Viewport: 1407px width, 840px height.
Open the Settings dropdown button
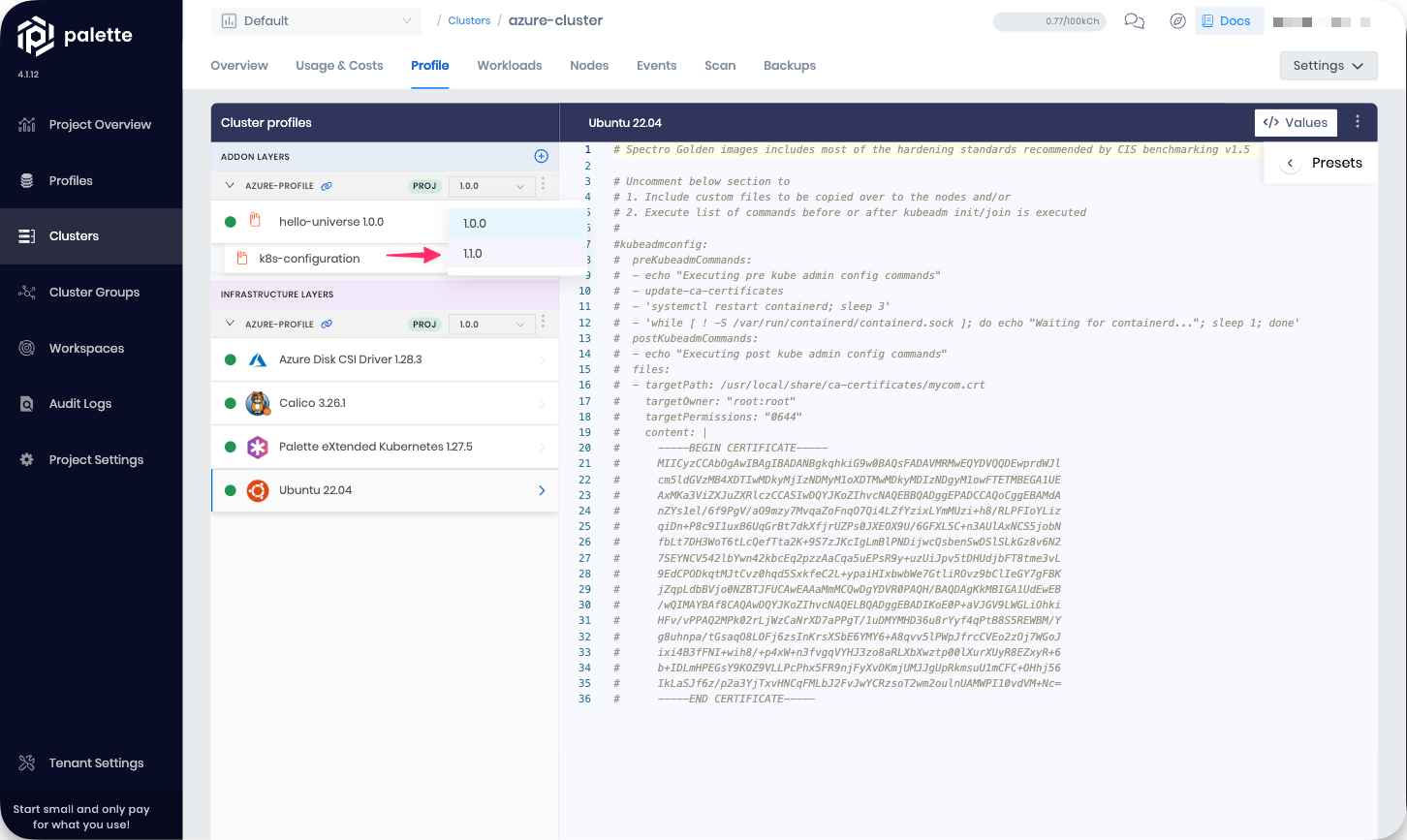[1329, 66]
